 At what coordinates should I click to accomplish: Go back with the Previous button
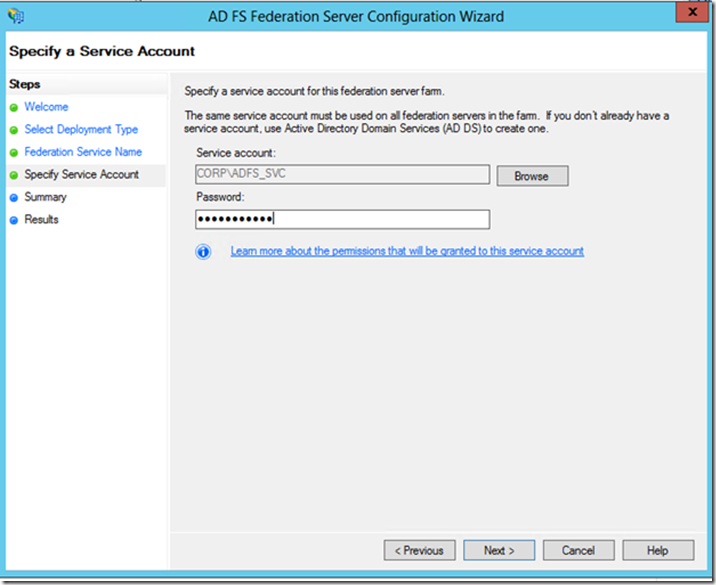419,550
